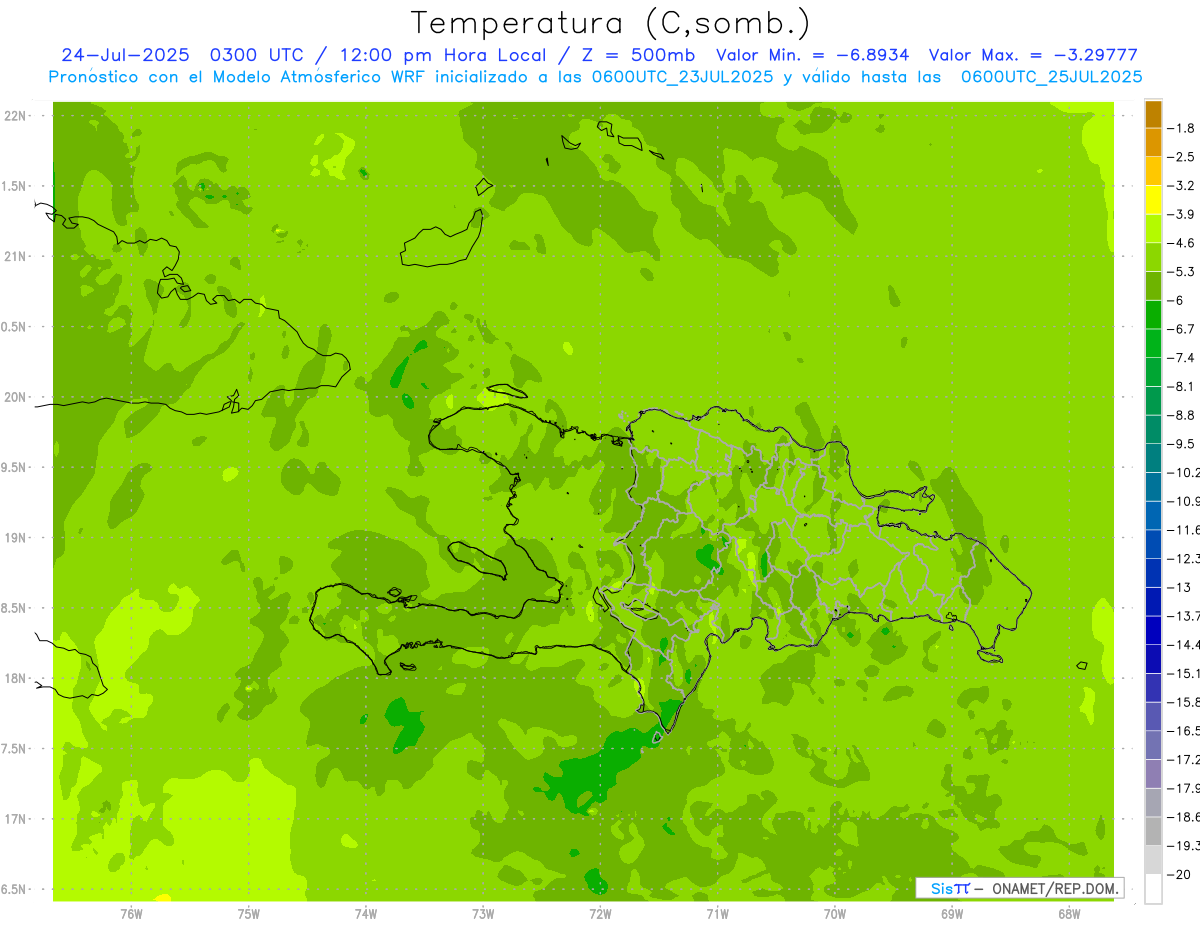Click the "73W" longitude label
Screen dimensions: 1200x927
tap(483, 914)
